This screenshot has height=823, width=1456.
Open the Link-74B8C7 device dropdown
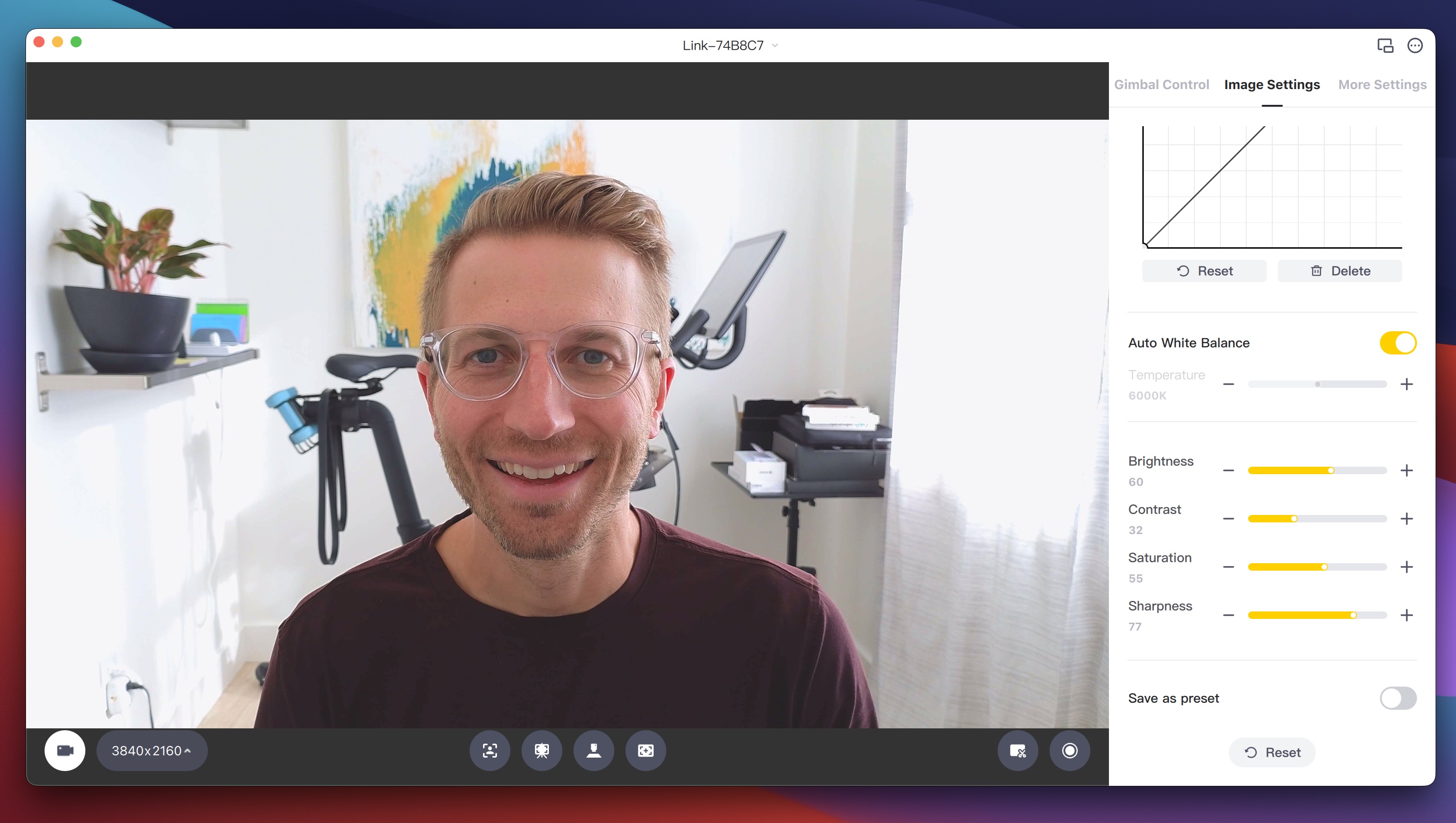pyautogui.click(x=729, y=45)
